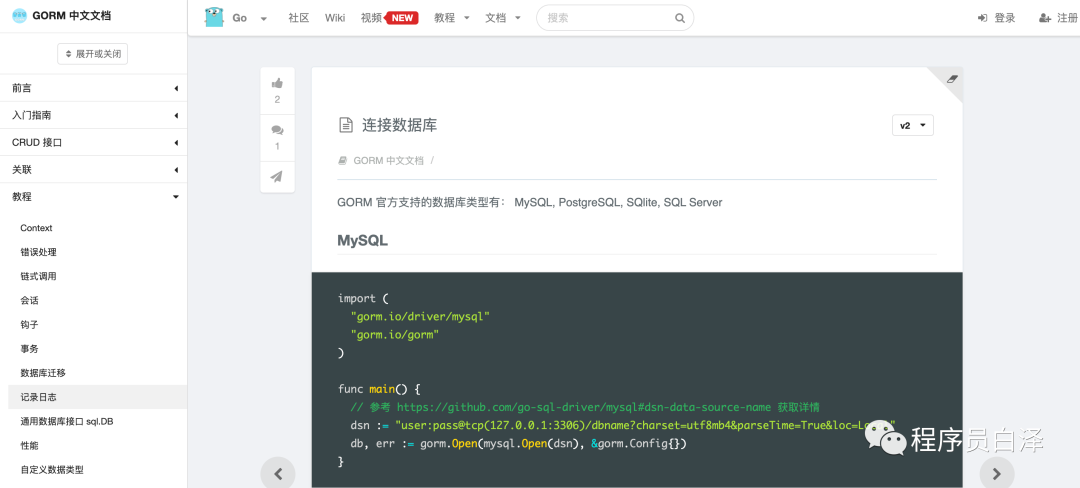This screenshot has width=1080, height=488.
Task: Share article with paper plane icon
Action: coord(277,176)
